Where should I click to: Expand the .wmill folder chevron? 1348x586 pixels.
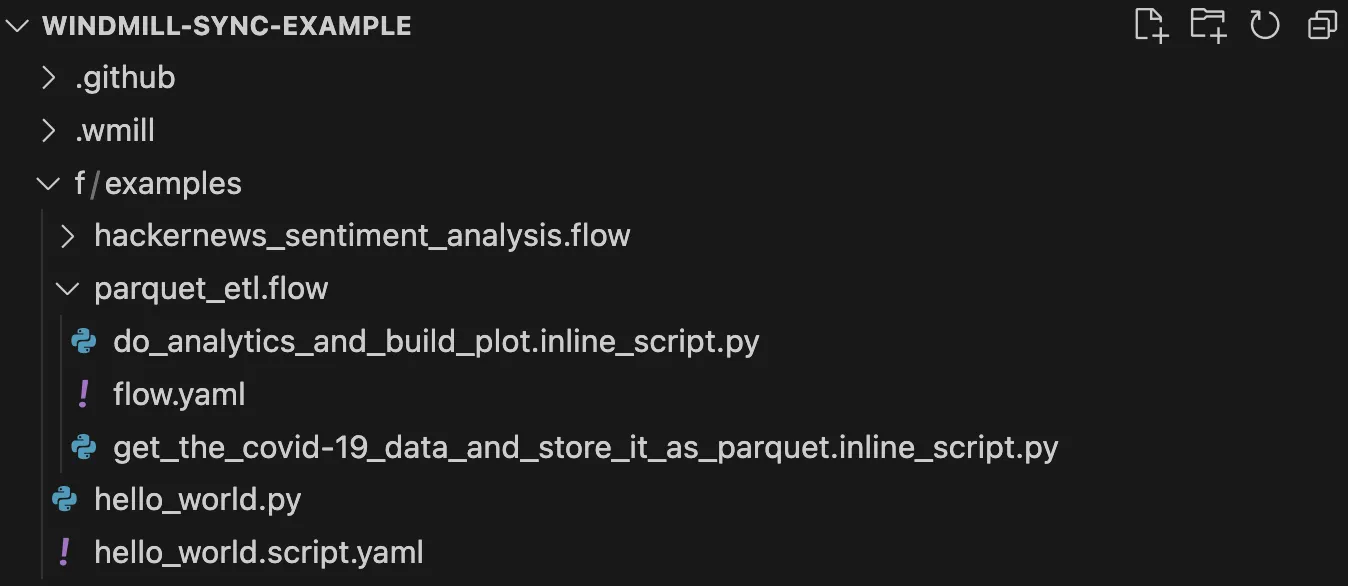pyautogui.click(x=48, y=131)
